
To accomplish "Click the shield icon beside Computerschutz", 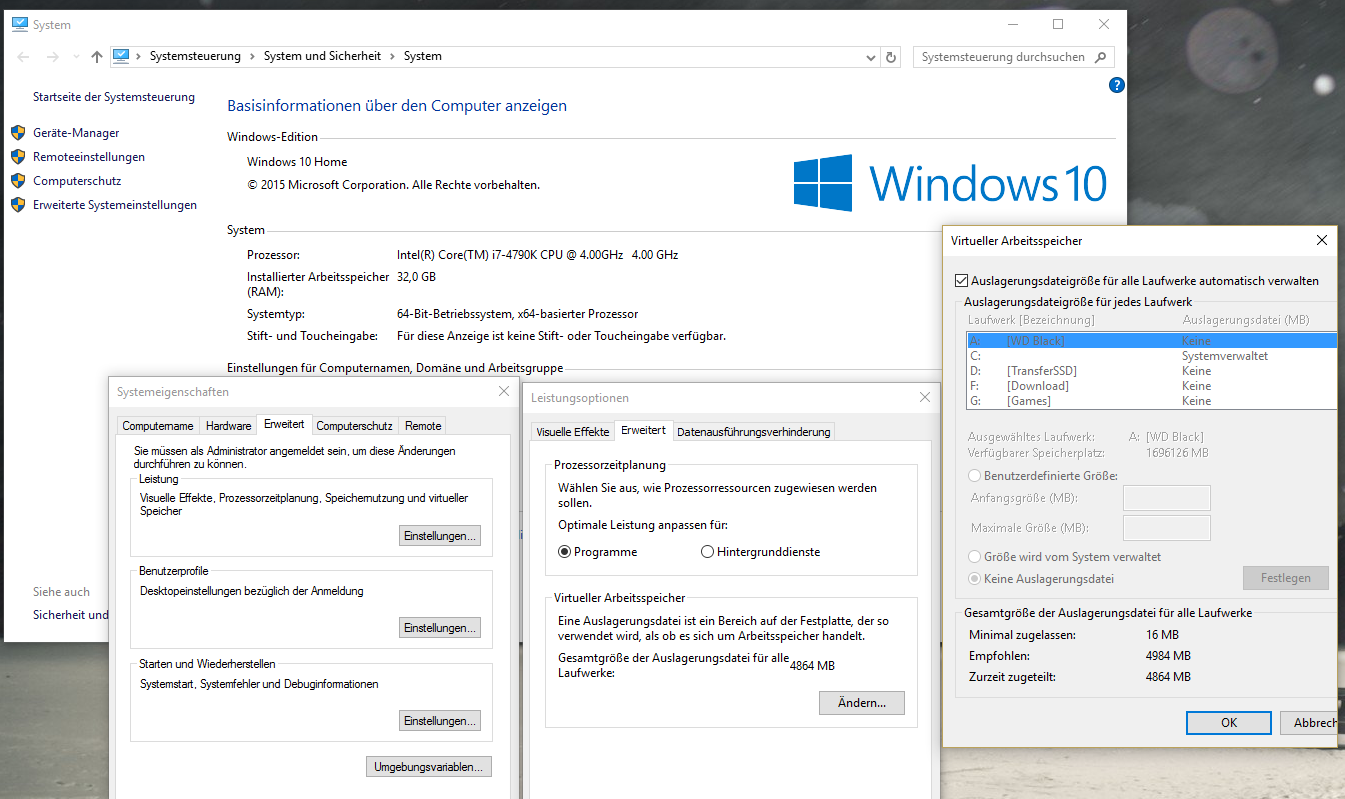I will pos(17,180).
